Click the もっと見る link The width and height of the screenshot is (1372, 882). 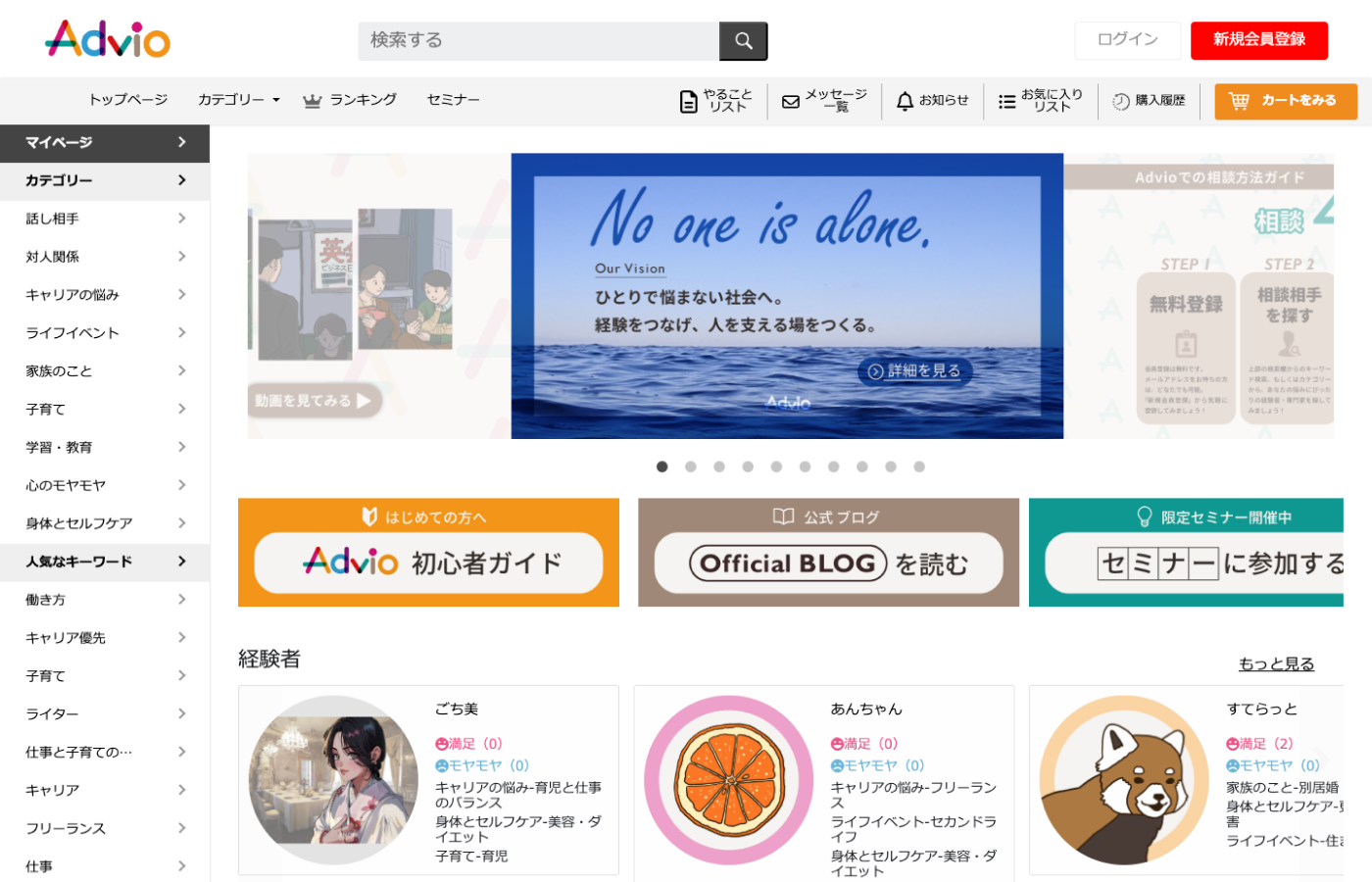(1276, 663)
